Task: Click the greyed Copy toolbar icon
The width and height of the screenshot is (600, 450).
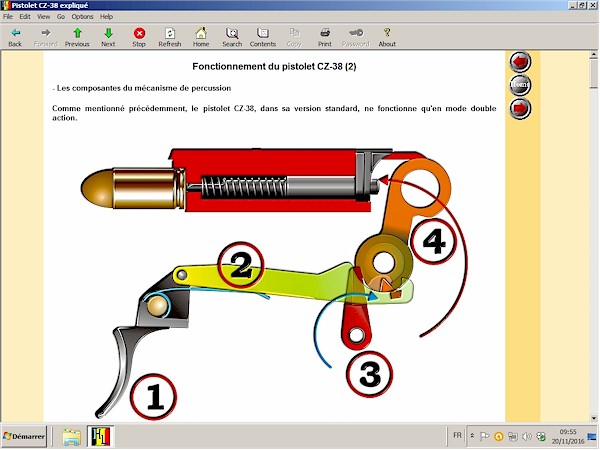Action: (x=294, y=38)
